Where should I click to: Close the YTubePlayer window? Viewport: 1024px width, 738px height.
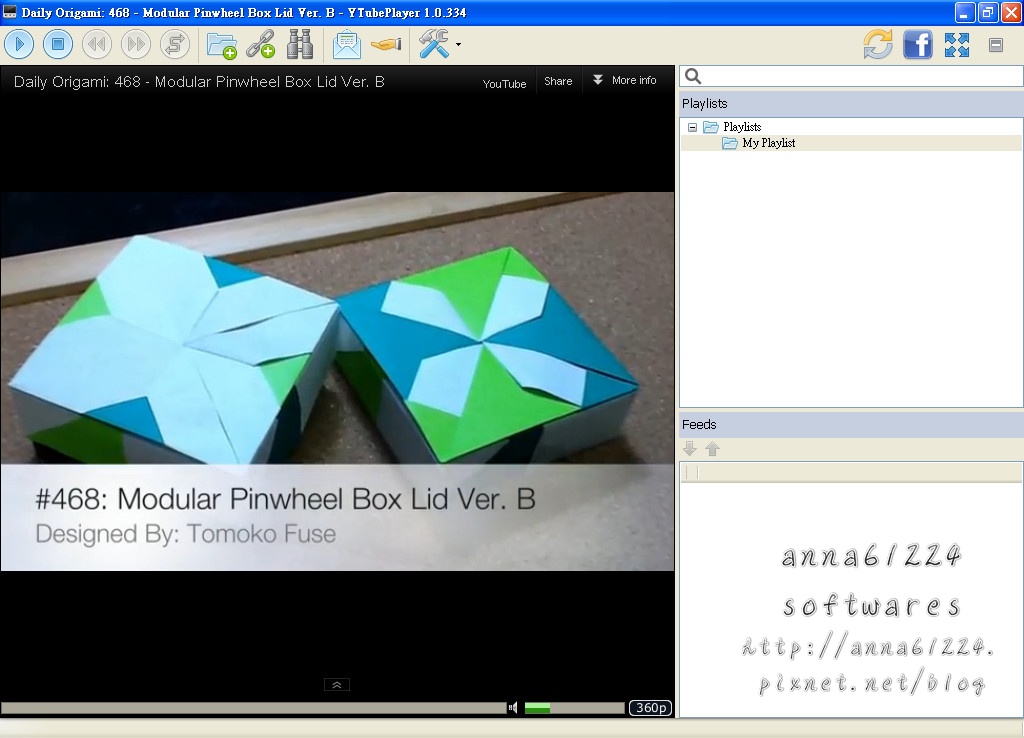coord(1011,12)
